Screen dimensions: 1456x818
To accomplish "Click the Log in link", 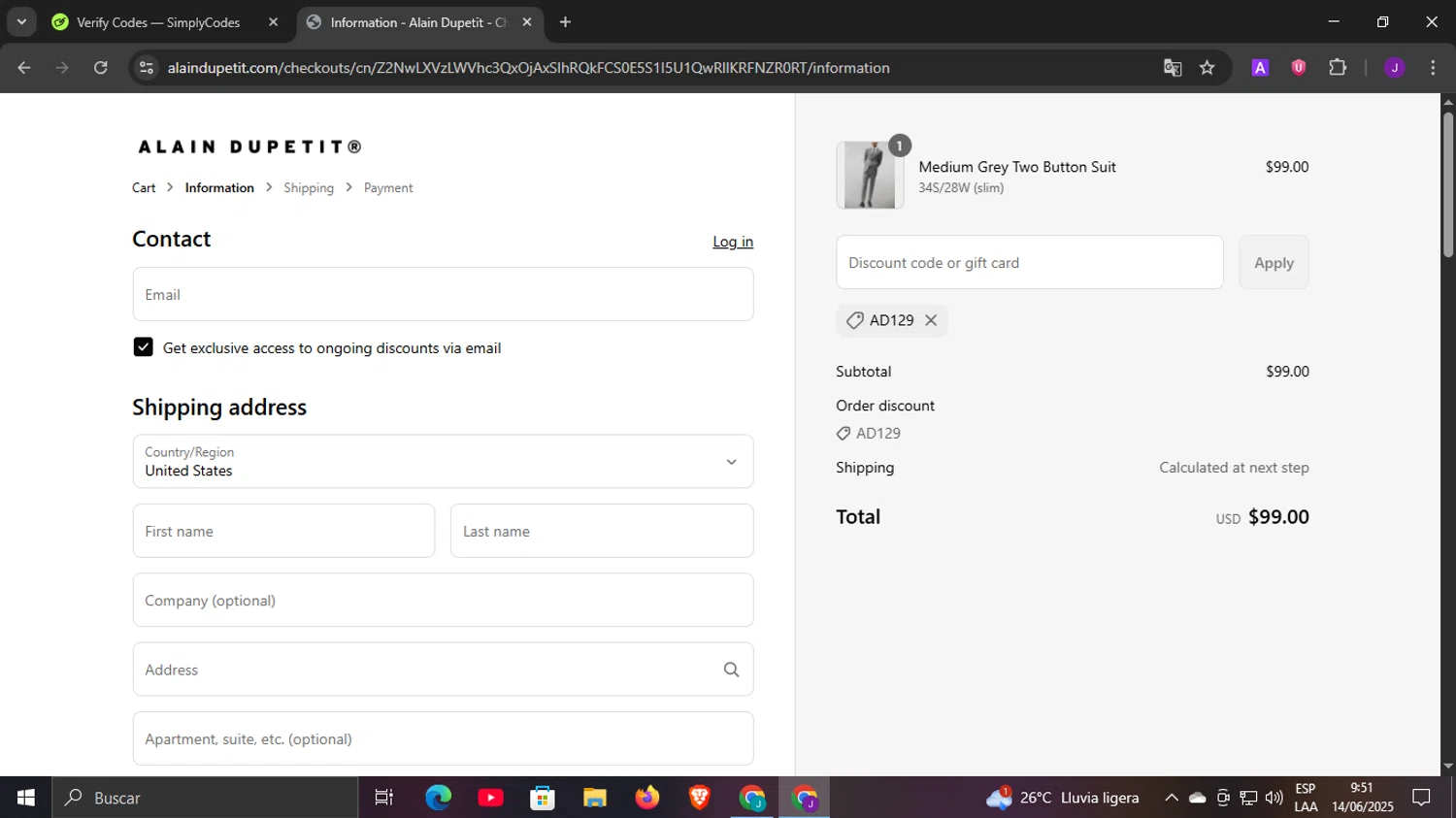I will (x=733, y=242).
